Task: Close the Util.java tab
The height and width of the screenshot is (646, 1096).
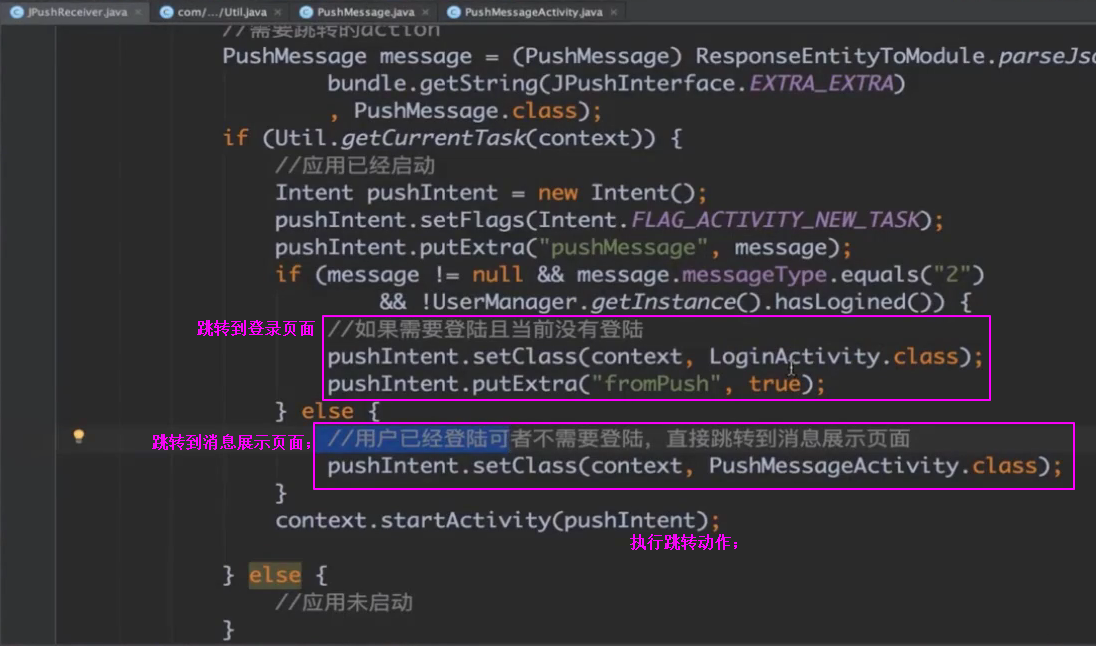Action: tap(277, 12)
